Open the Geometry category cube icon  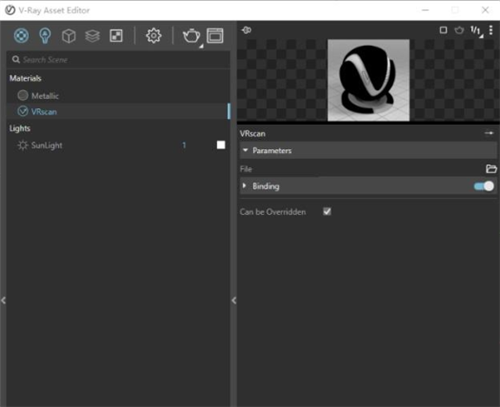[69, 36]
